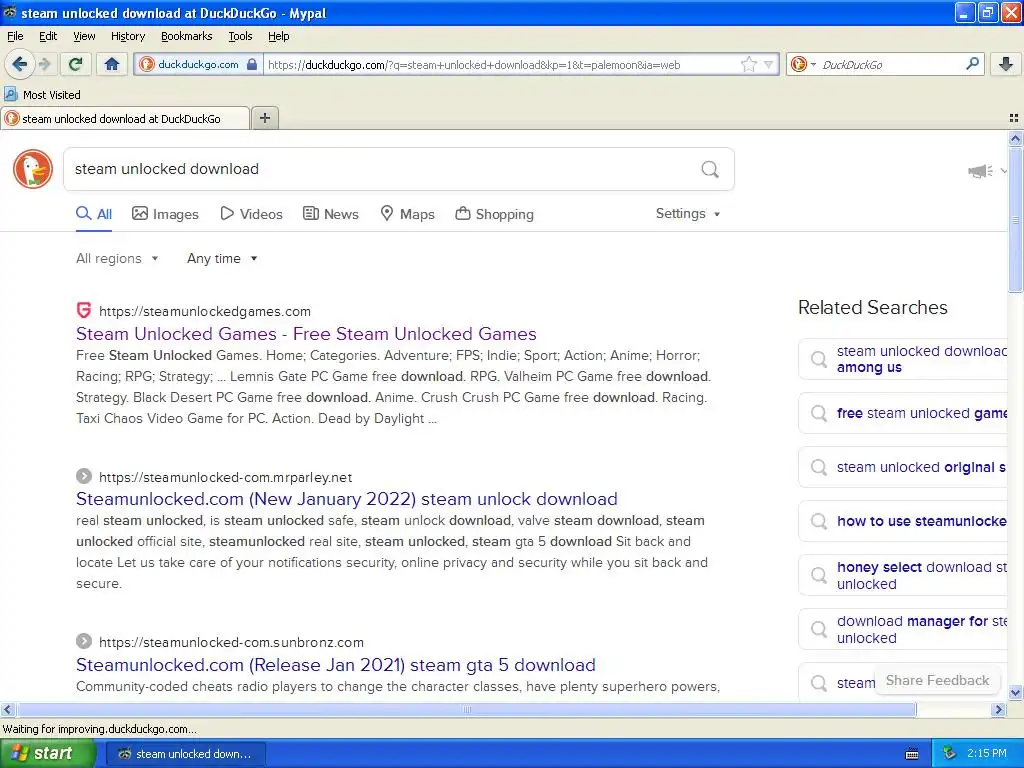Screen dimensions: 1024x768
Task: Switch to the Videos tab
Action: pyautogui.click(x=251, y=214)
